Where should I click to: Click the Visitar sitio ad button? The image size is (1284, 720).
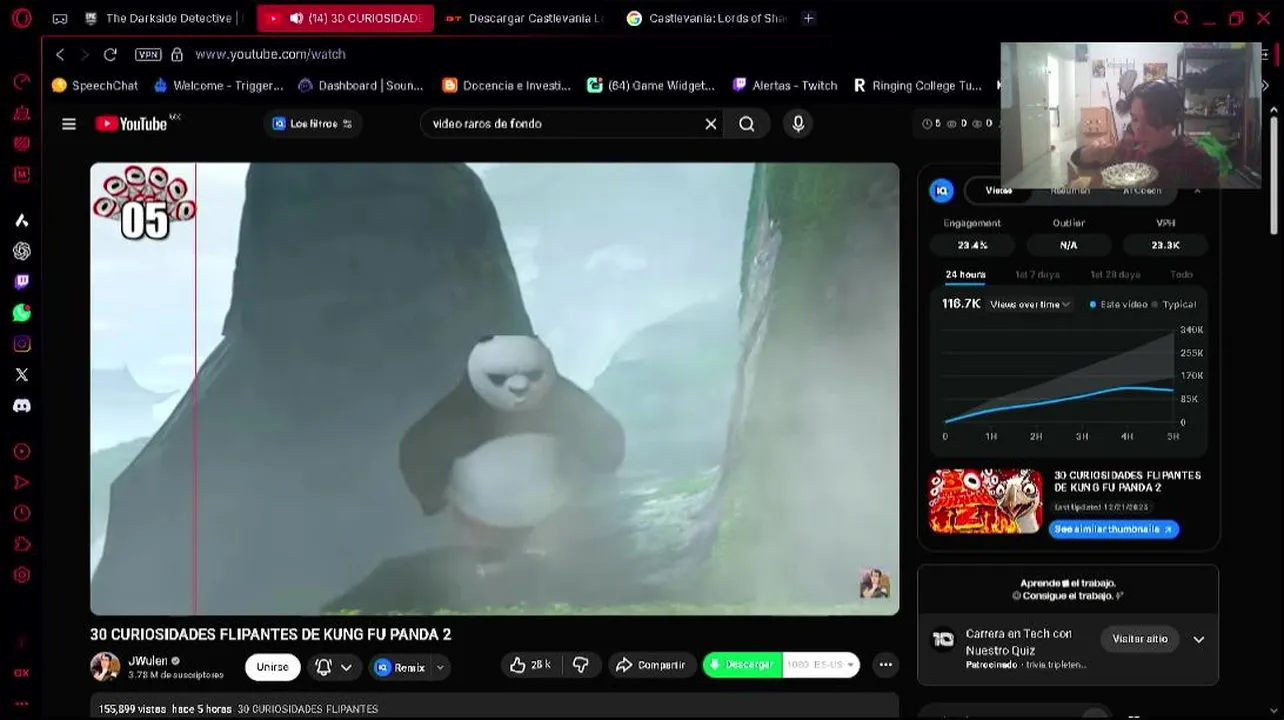[1140, 639]
